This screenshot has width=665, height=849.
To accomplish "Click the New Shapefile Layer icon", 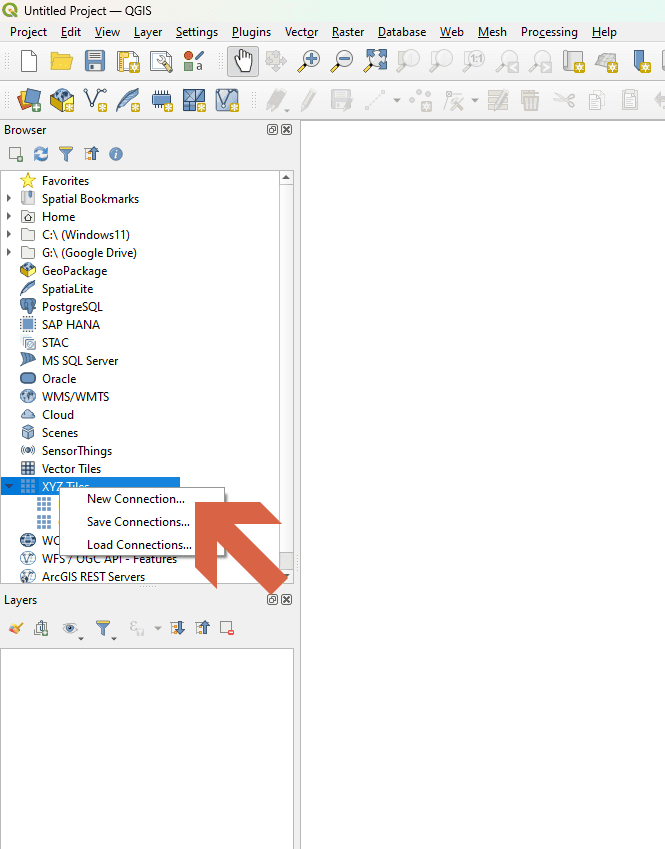I will pyautogui.click(x=95, y=100).
